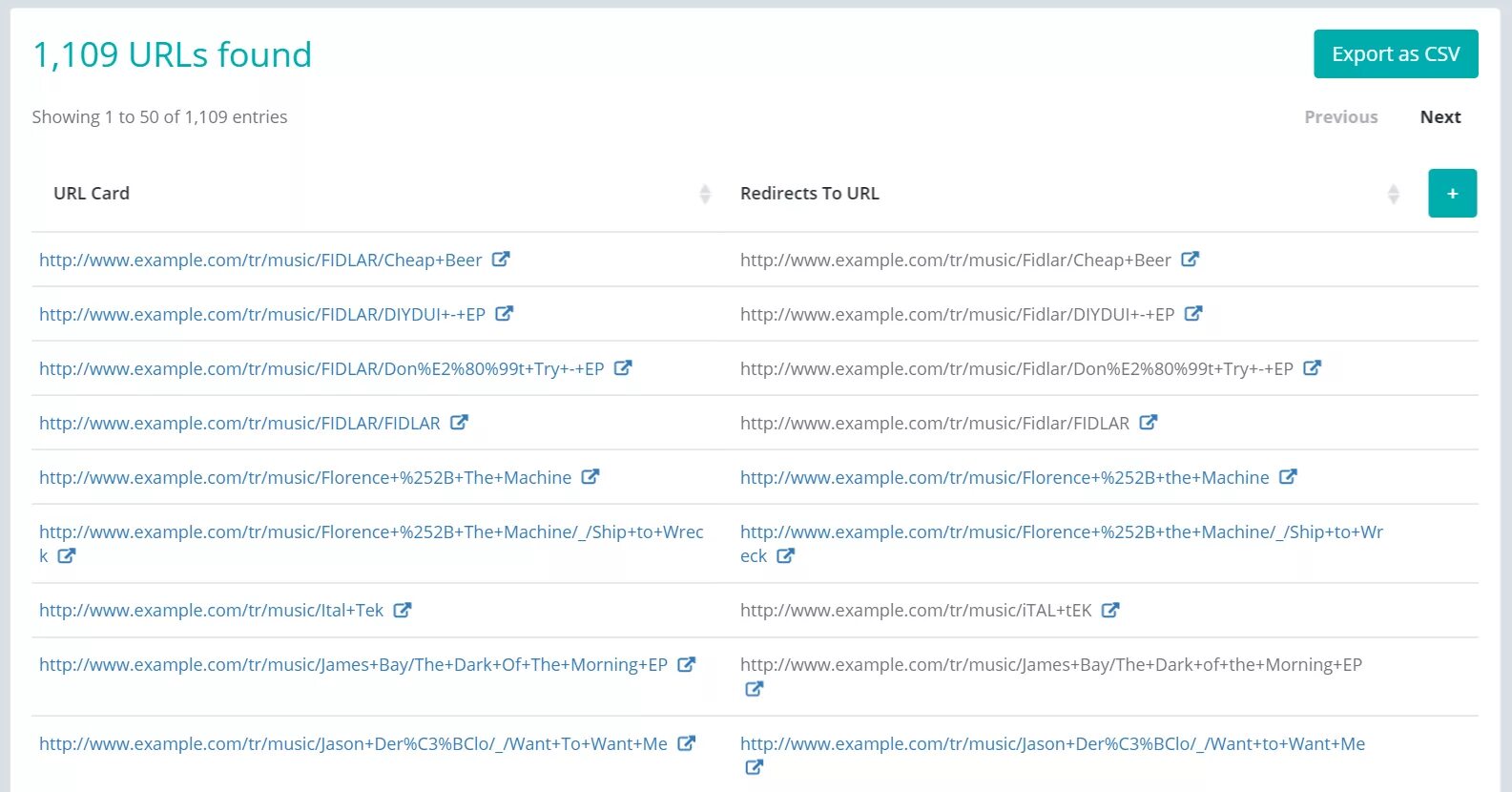Click 'Showing 1 to 50 of 1,109 entries' text
The width and height of the screenshot is (1512, 792).
(159, 117)
